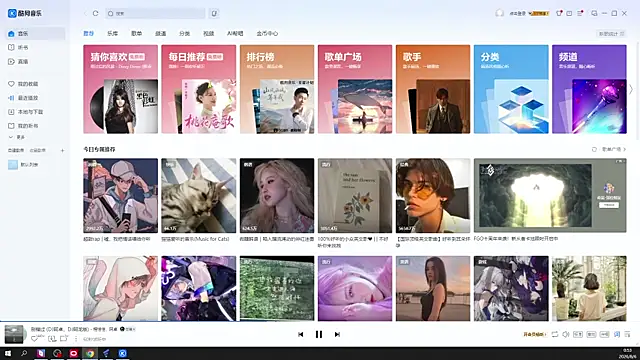Open the Music for Cats playlist cover

[x=198, y=196]
